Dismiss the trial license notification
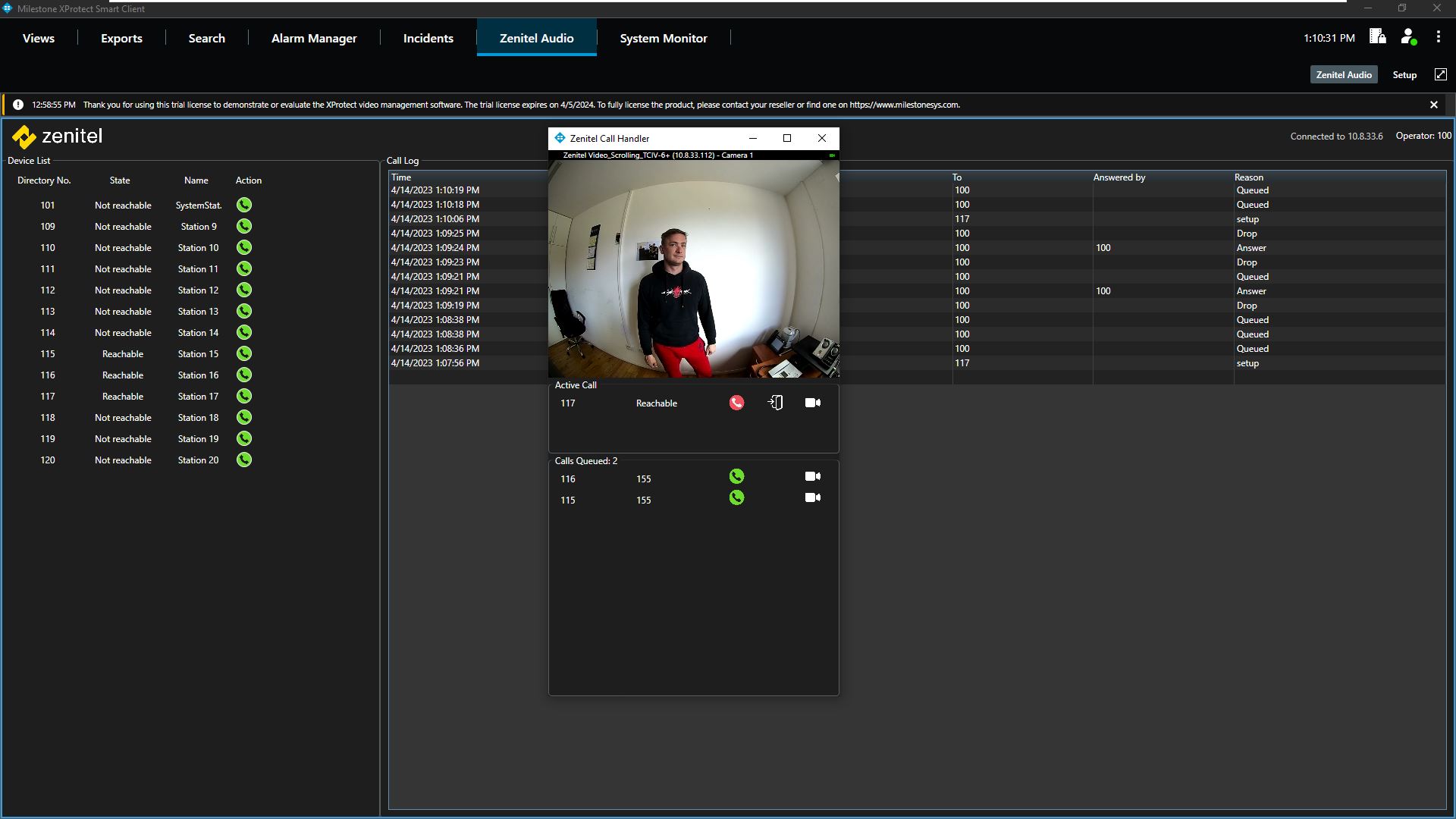 pos(1433,105)
